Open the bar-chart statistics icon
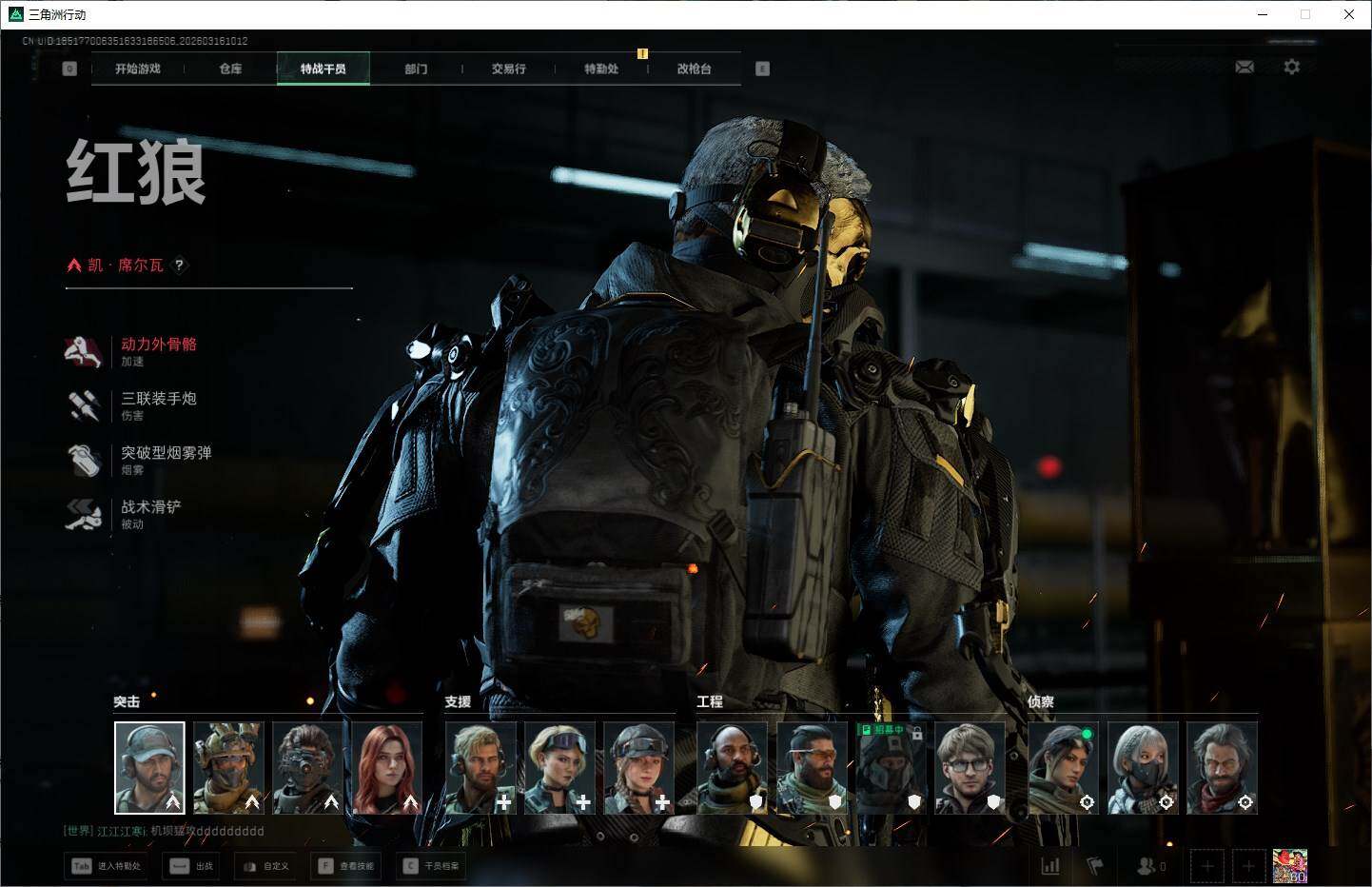This screenshot has width=1372, height=887. (x=1050, y=866)
